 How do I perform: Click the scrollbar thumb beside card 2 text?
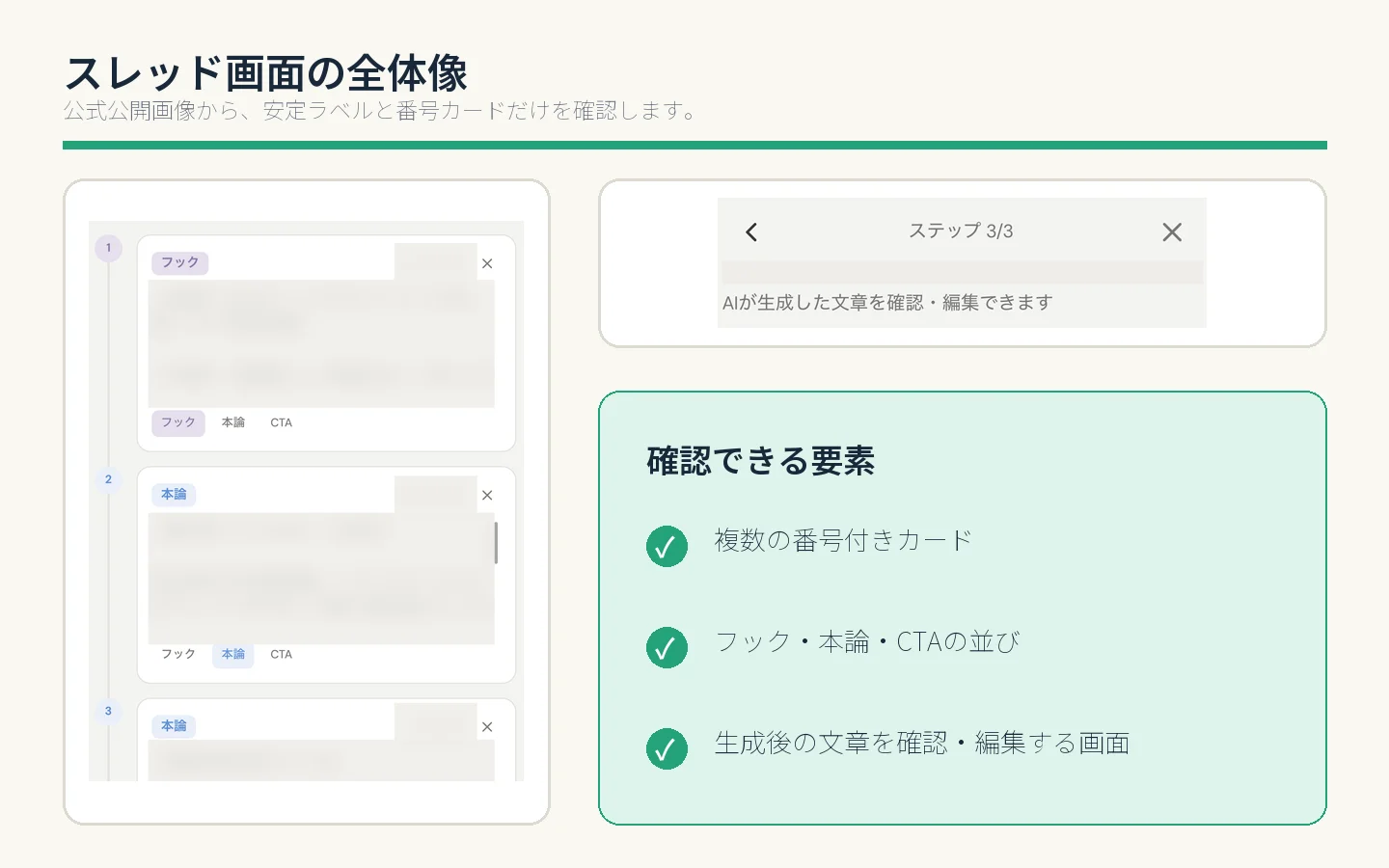[496, 543]
